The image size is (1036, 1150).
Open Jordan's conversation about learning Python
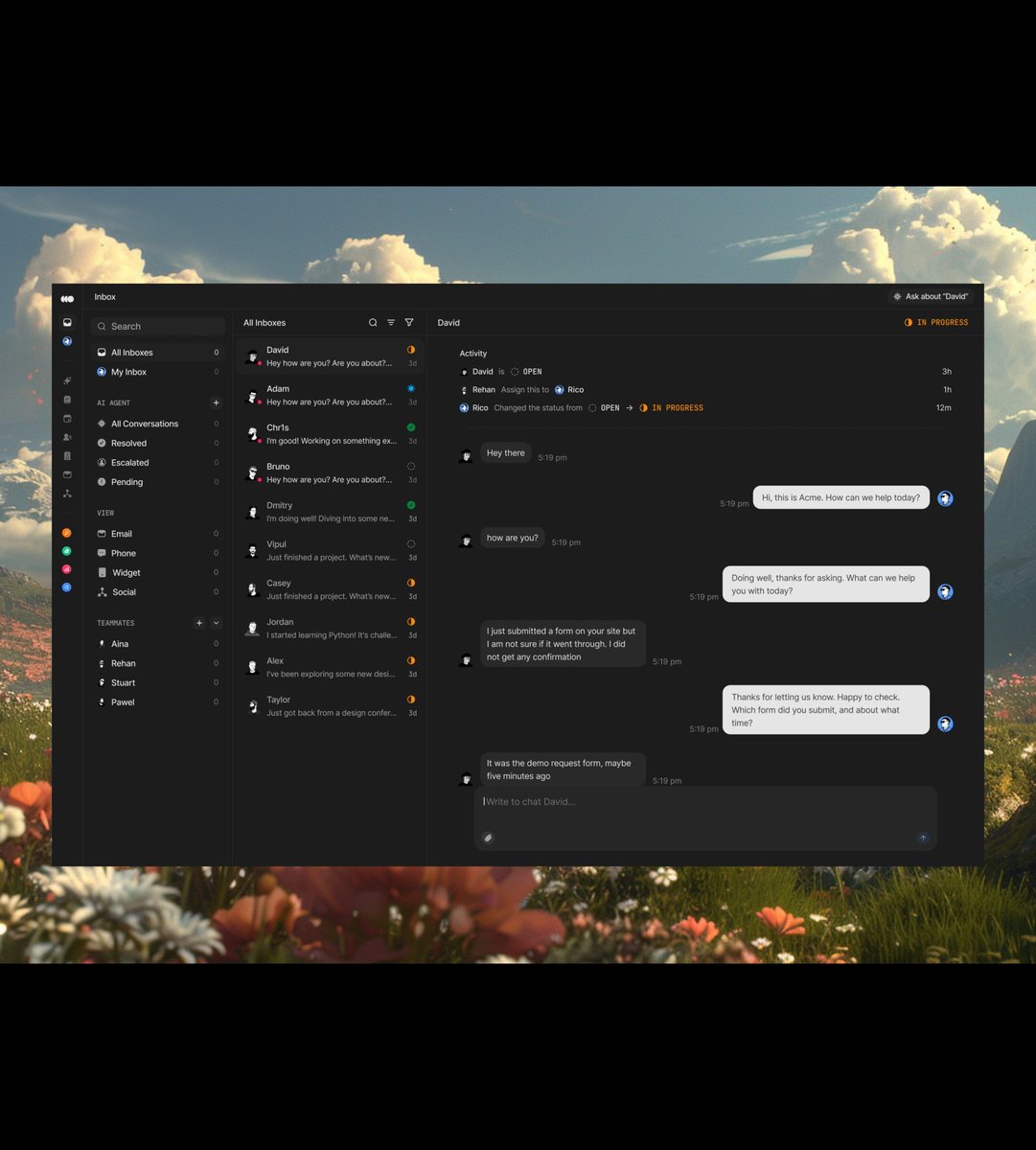(x=330, y=629)
